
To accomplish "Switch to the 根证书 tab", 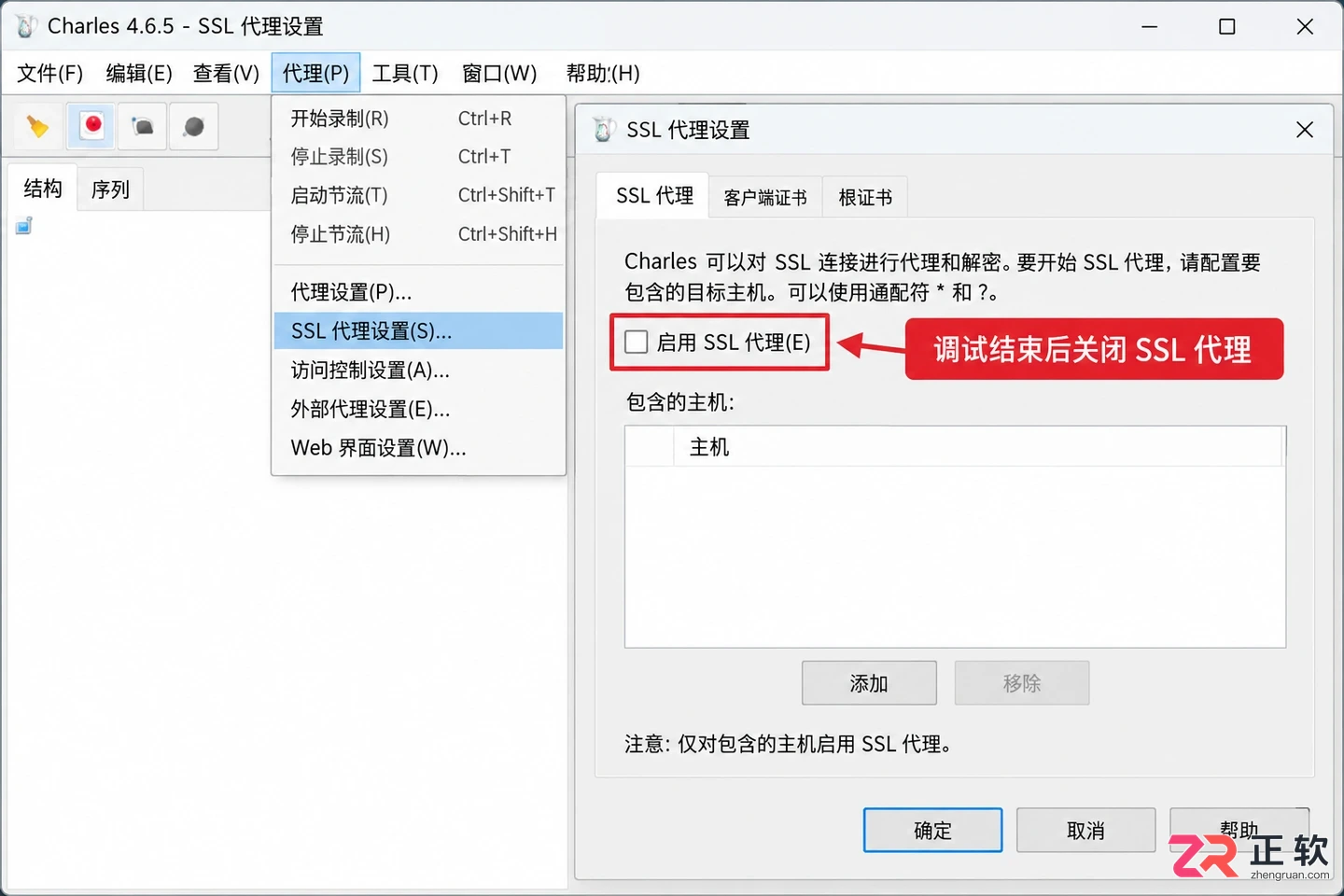I will (865, 198).
